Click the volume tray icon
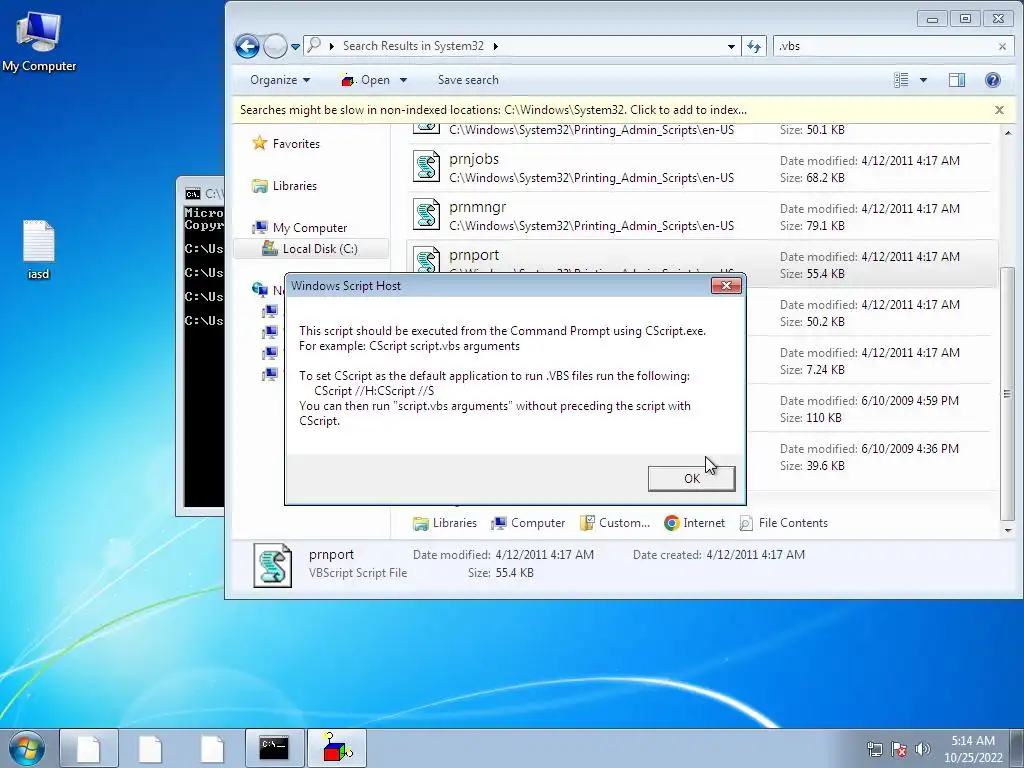Viewport: 1024px width, 768px height. 923,749
